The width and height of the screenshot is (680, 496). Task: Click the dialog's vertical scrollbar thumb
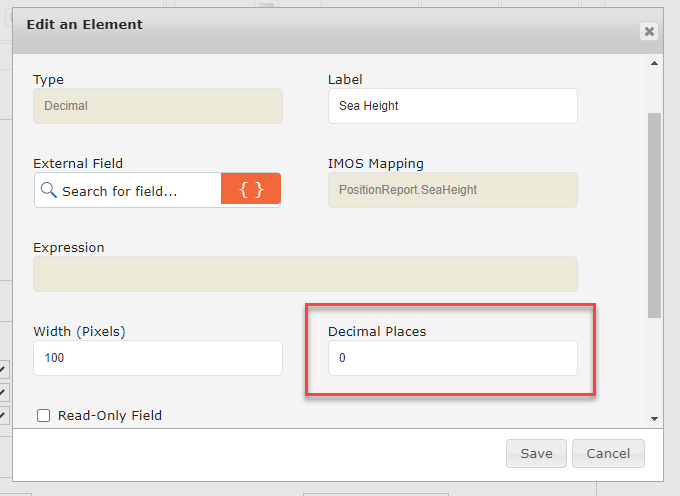(x=655, y=215)
